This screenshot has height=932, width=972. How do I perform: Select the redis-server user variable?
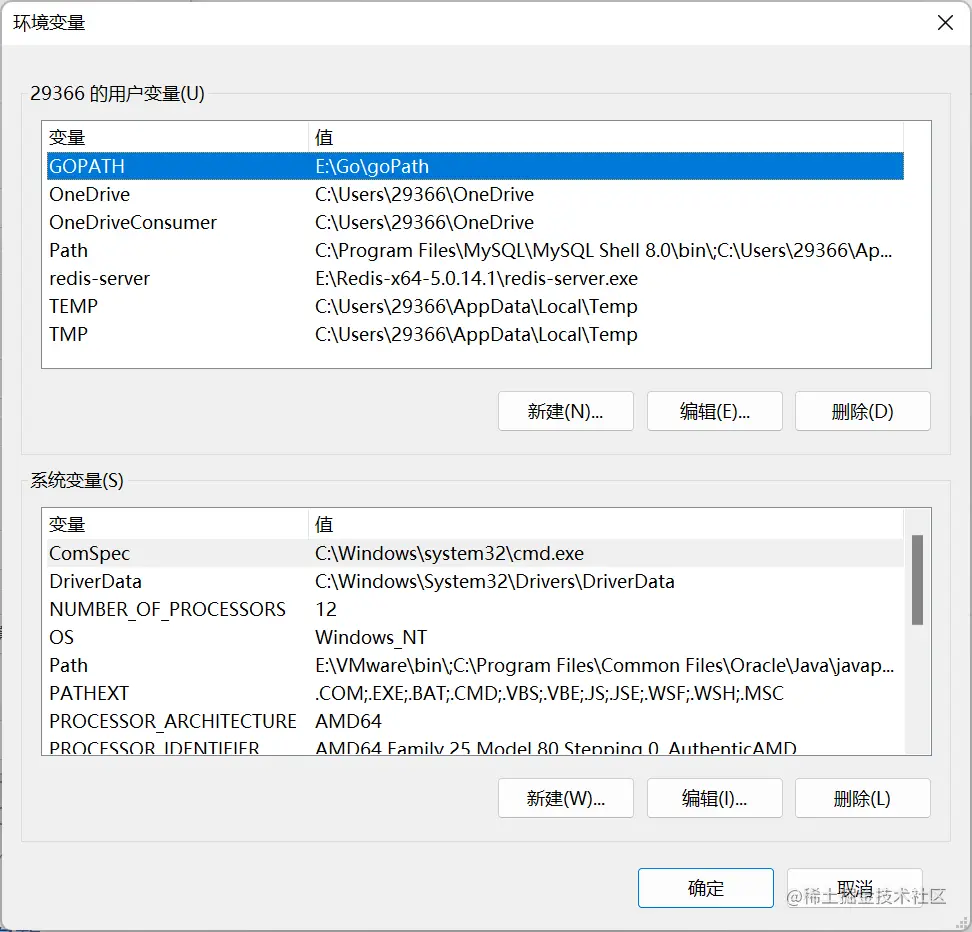475,278
